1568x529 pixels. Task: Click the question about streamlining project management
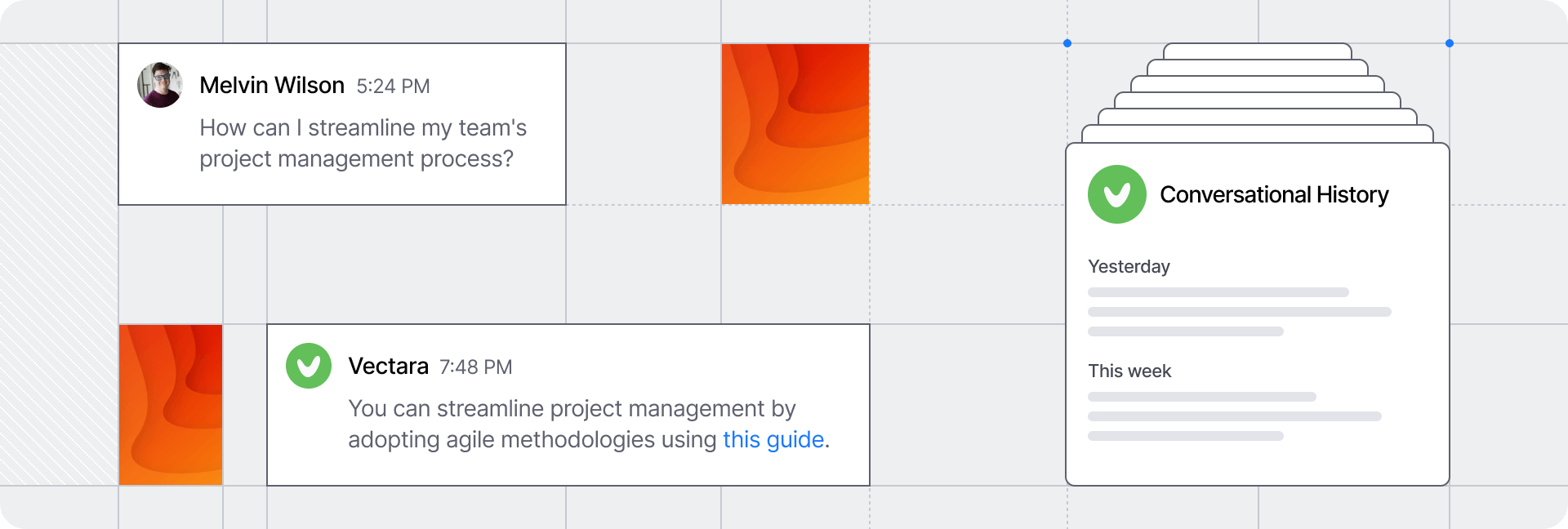click(363, 144)
